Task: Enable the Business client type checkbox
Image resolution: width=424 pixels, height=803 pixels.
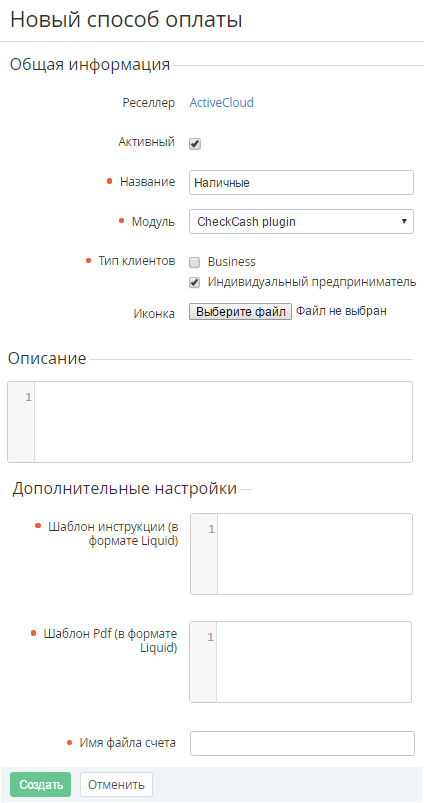Action: pyautogui.click(x=195, y=263)
